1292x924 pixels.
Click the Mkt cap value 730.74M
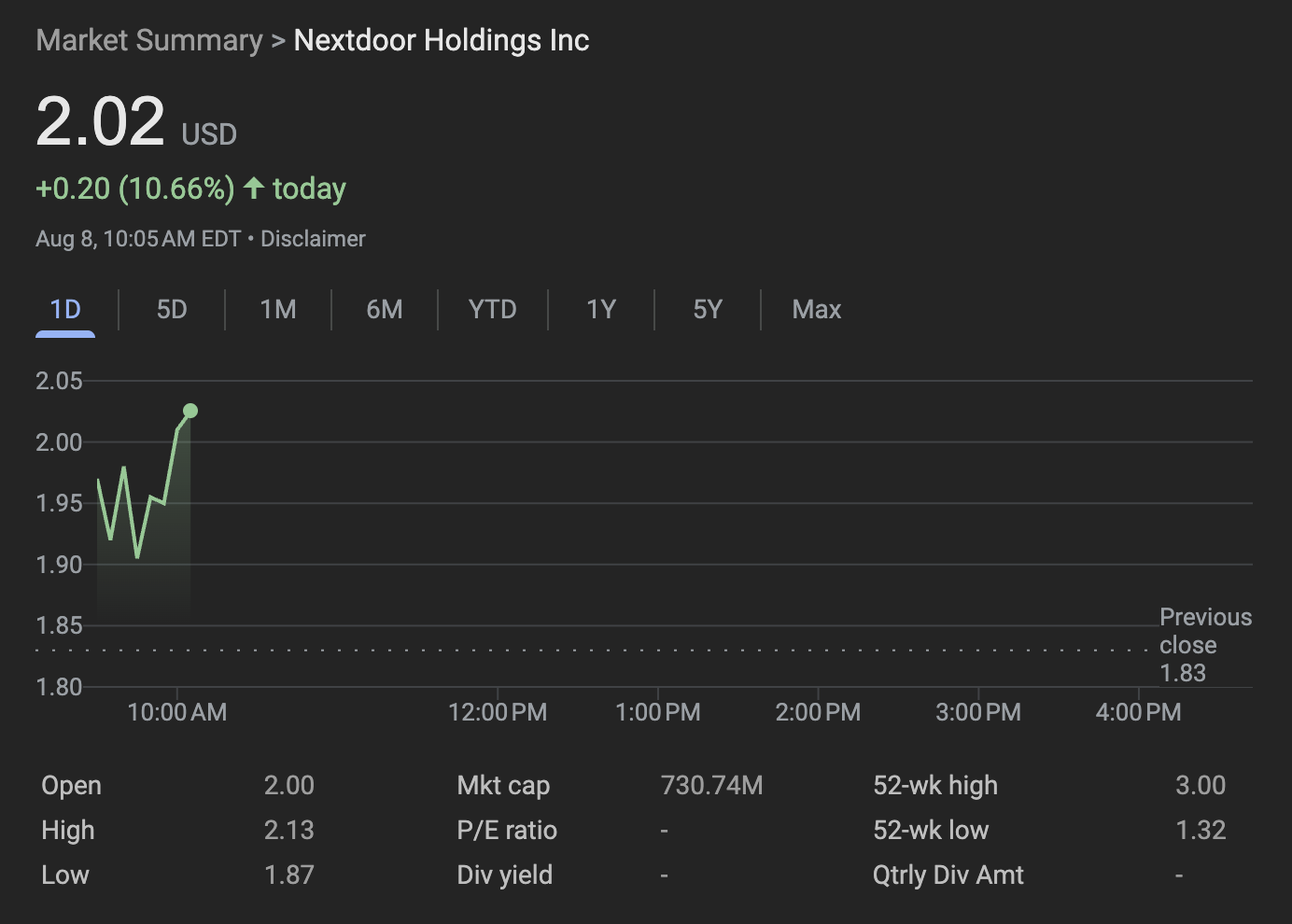711,786
